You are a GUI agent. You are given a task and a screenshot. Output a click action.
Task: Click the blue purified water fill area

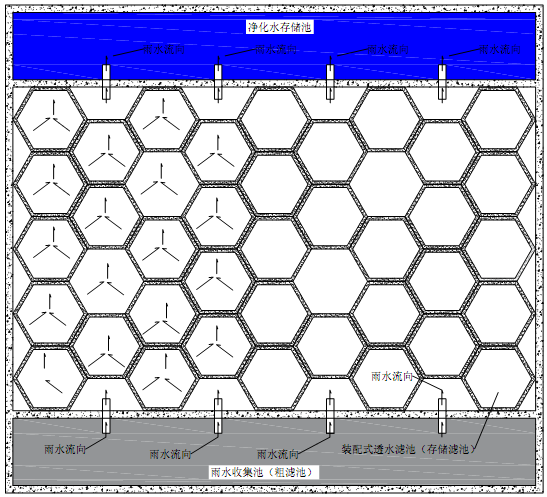(x=274, y=46)
